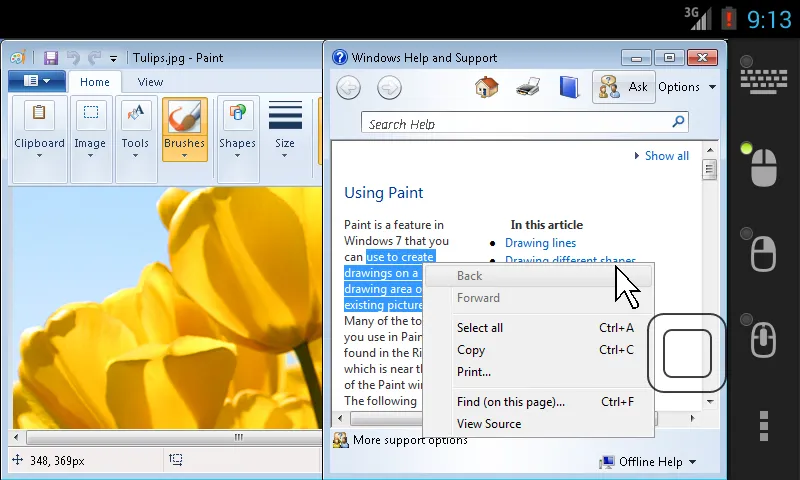
Task: Open the Drawing lines article link
Action: [x=540, y=243]
